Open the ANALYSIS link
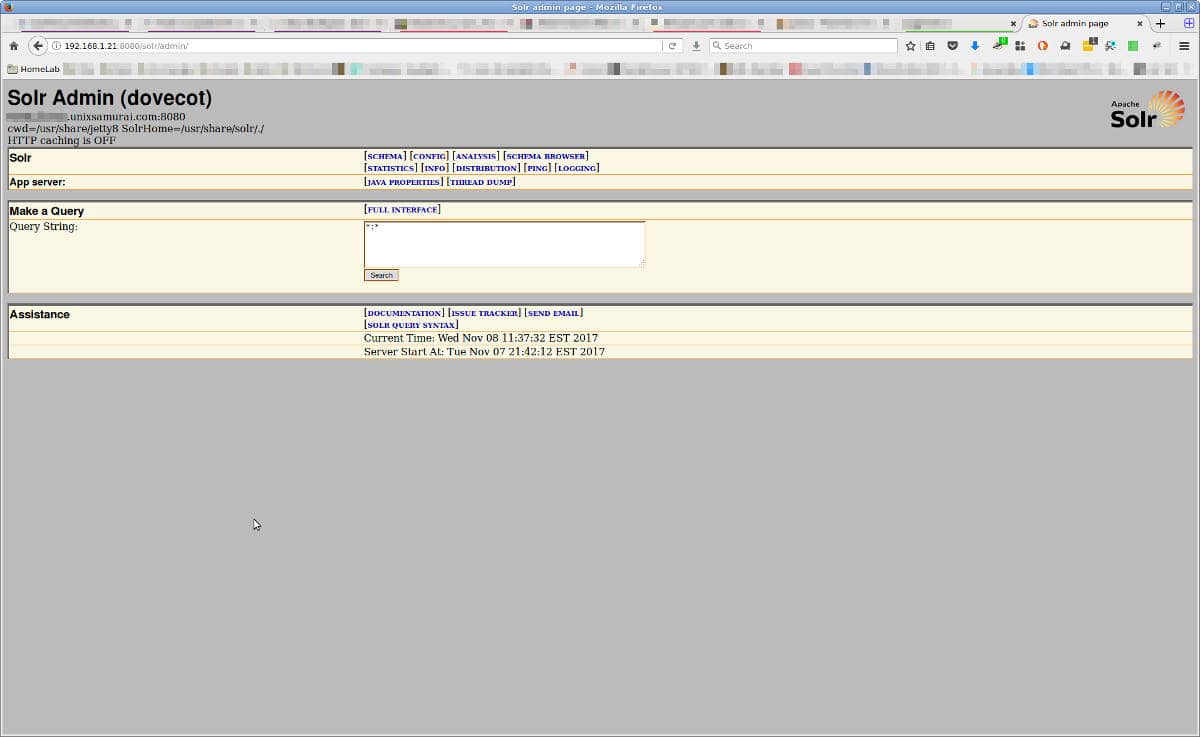 476,156
